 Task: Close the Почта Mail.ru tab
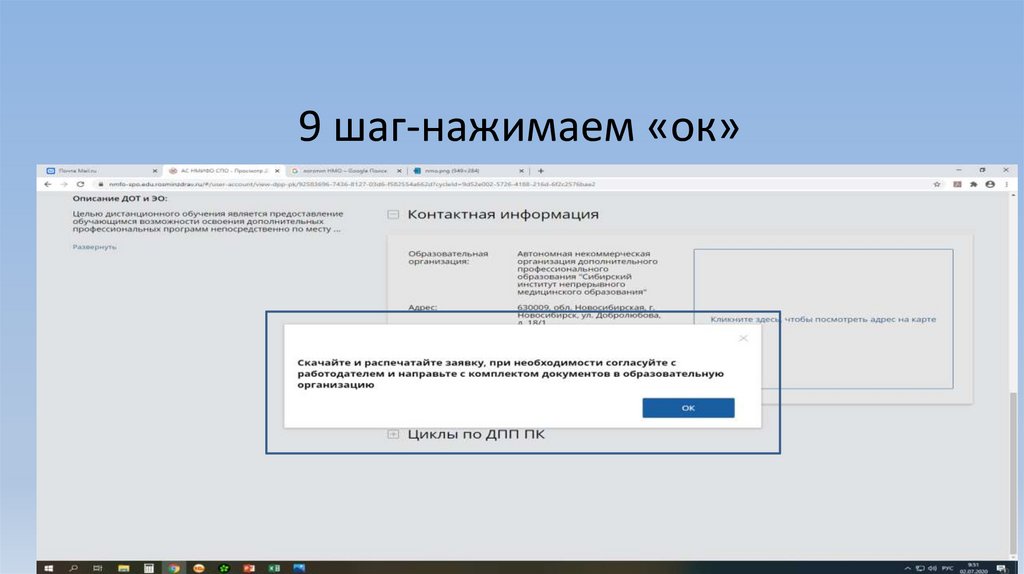pyautogui.click(x=155, y=171)
